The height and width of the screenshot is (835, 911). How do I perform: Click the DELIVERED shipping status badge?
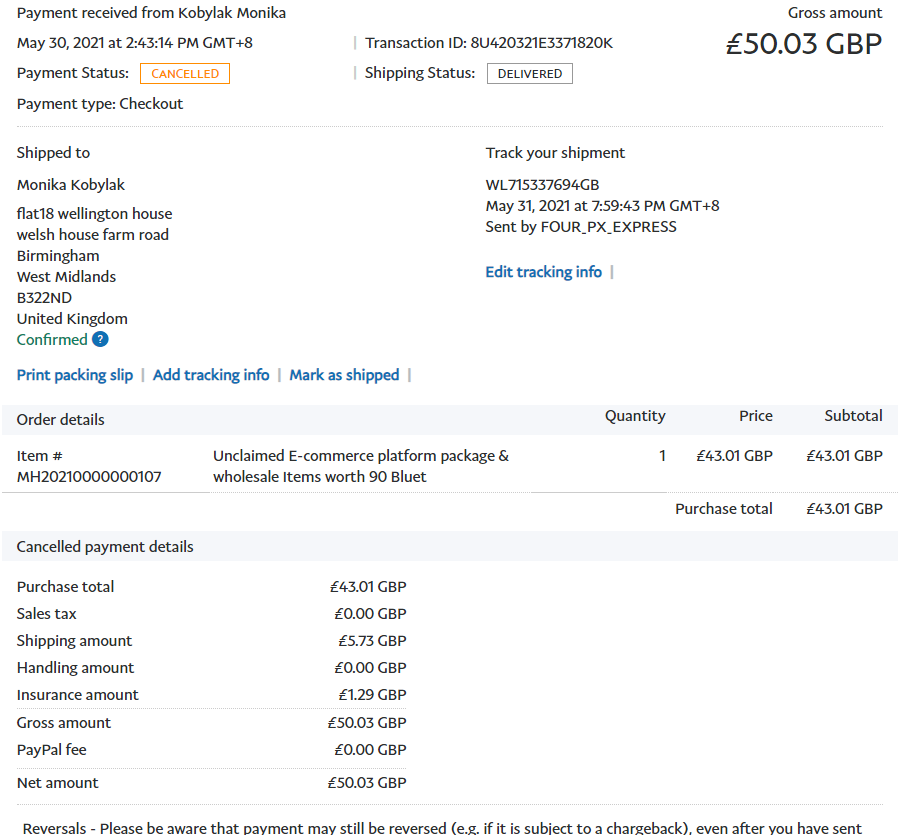click(x=529, y=74)
